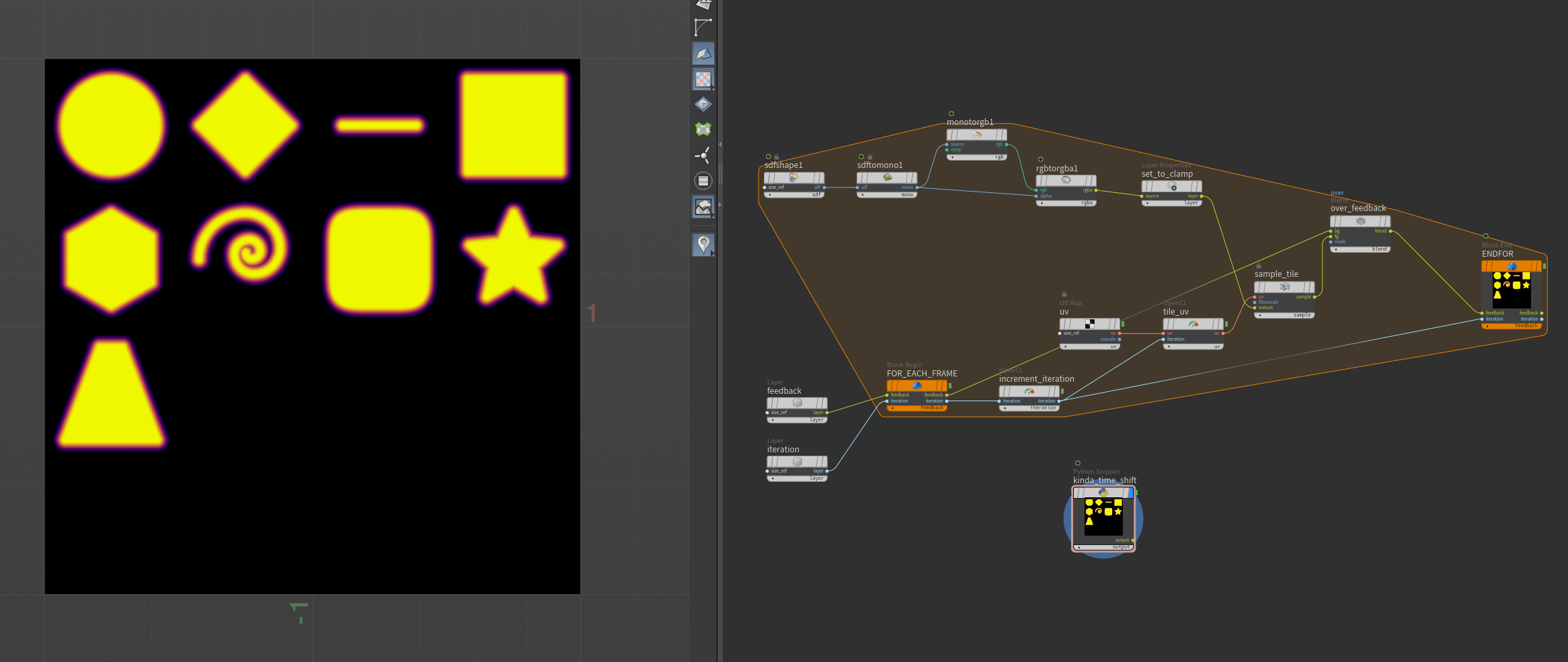Toggle the display flag on kinda_time_shift node
1568x662 pixels.
point(1130,493)
